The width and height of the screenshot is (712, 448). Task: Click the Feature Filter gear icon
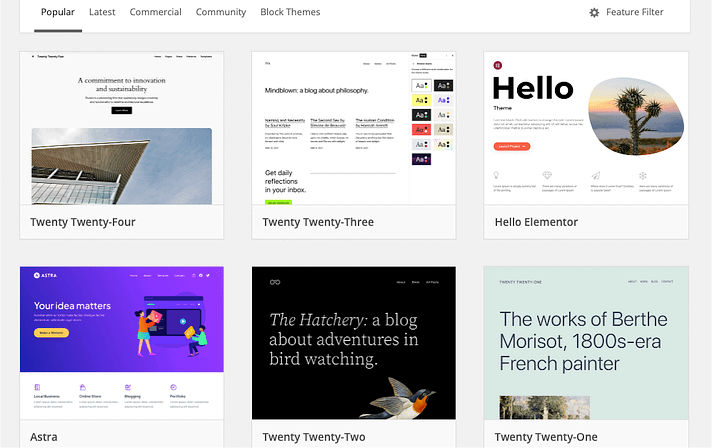(x=594, y=13)
